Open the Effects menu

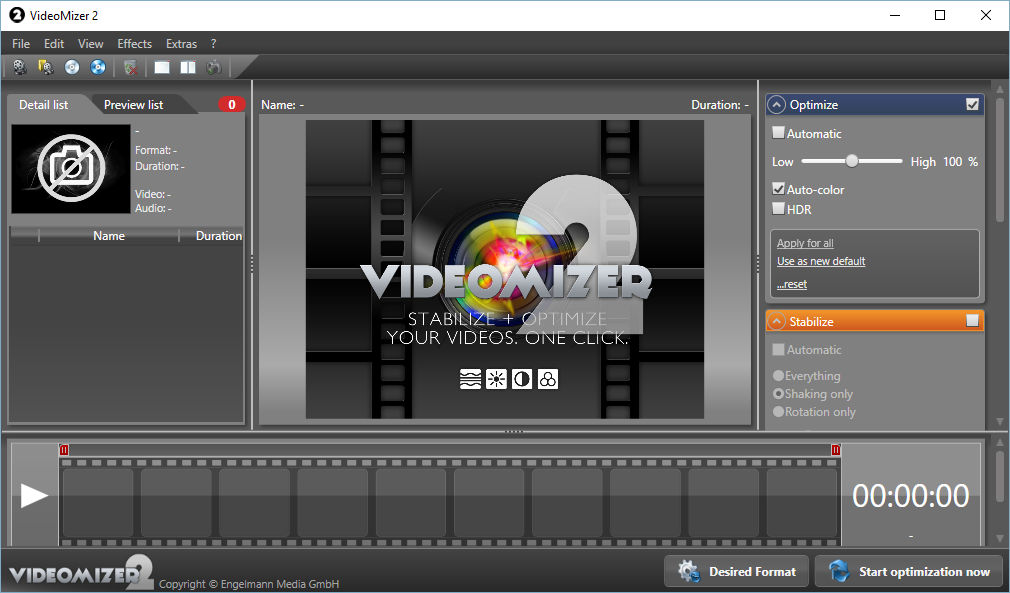135,44
